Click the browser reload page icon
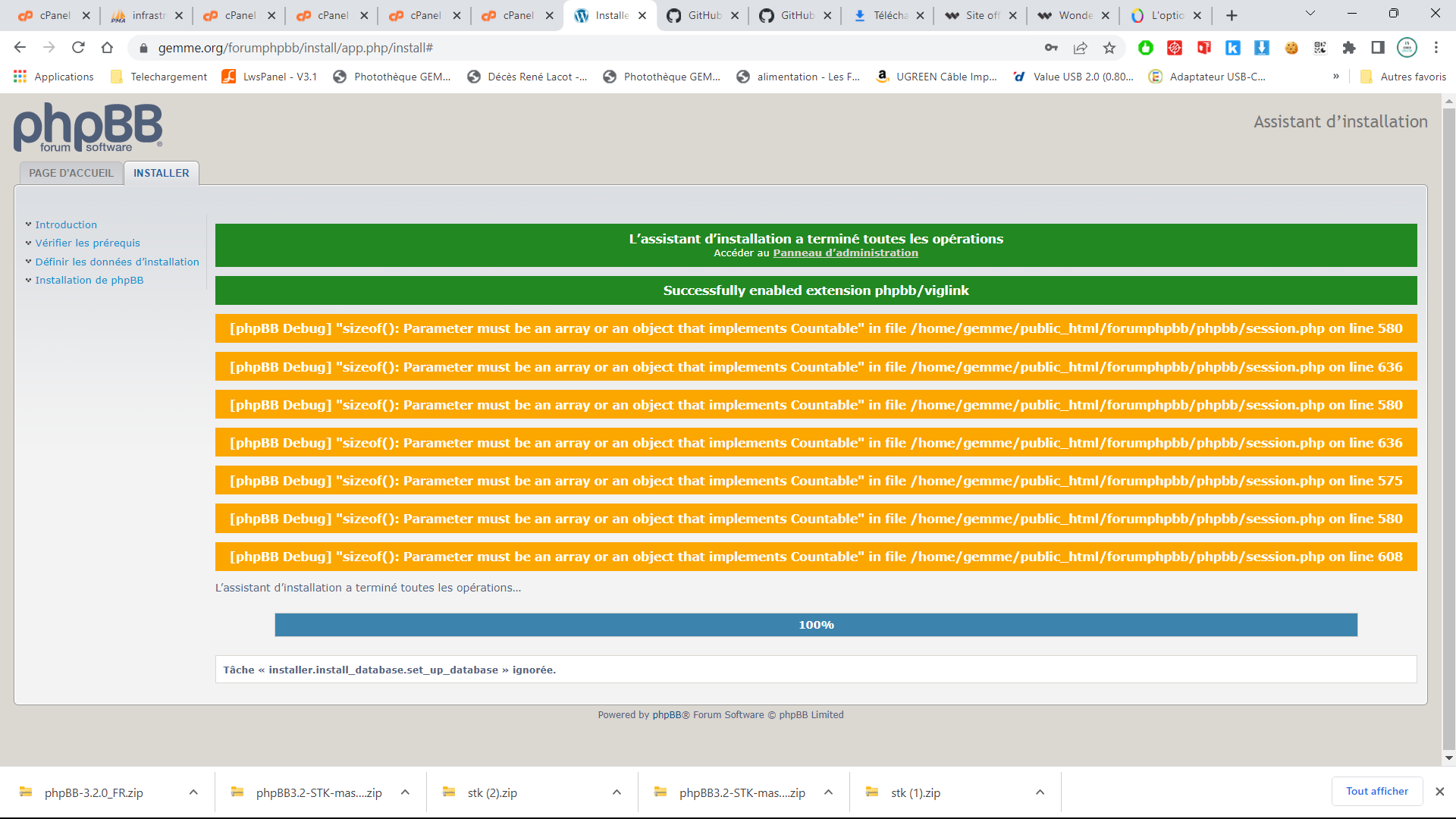Screen dimensions: 1456x819 78,48
